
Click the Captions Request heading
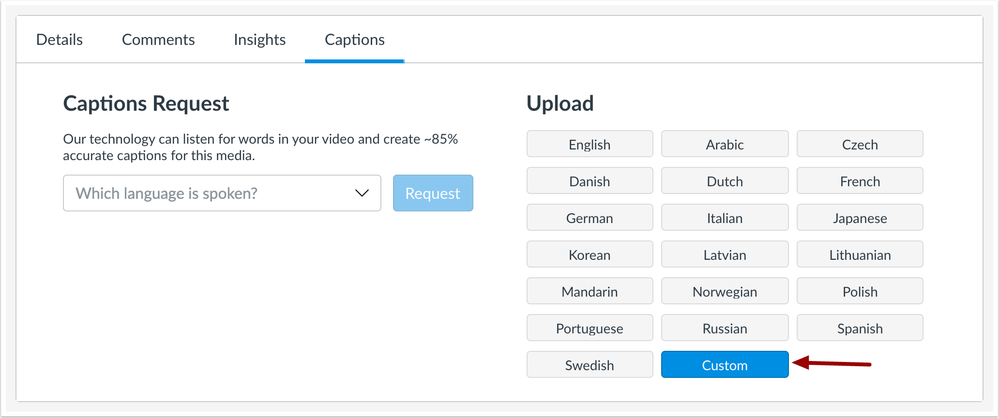click(146, 103)
